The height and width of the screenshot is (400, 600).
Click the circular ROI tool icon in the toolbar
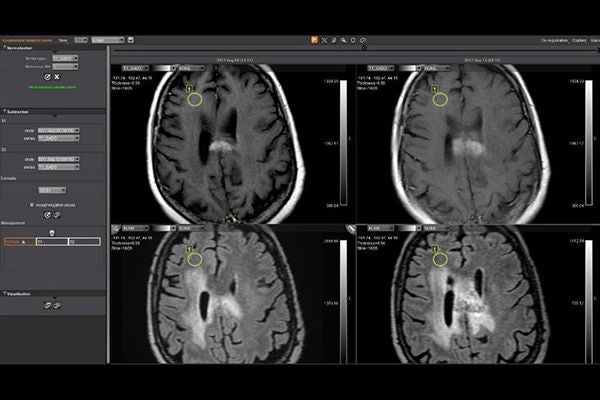pos(363,40)
